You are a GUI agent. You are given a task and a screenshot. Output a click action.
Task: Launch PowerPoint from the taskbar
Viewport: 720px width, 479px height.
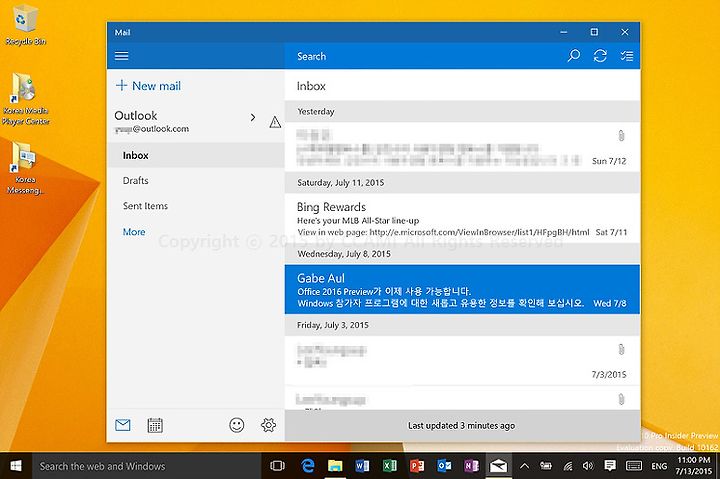[417, 466]
